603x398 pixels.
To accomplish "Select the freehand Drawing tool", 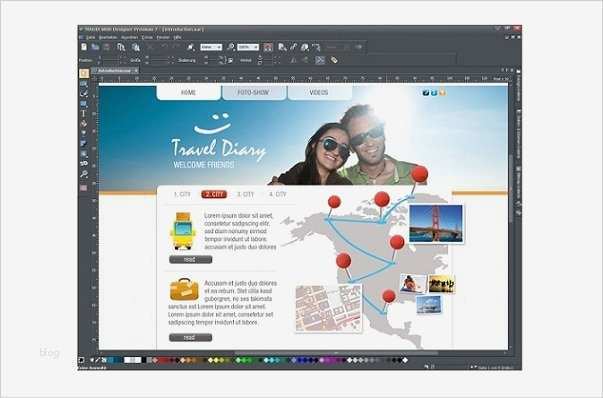I will coord(84,93).
